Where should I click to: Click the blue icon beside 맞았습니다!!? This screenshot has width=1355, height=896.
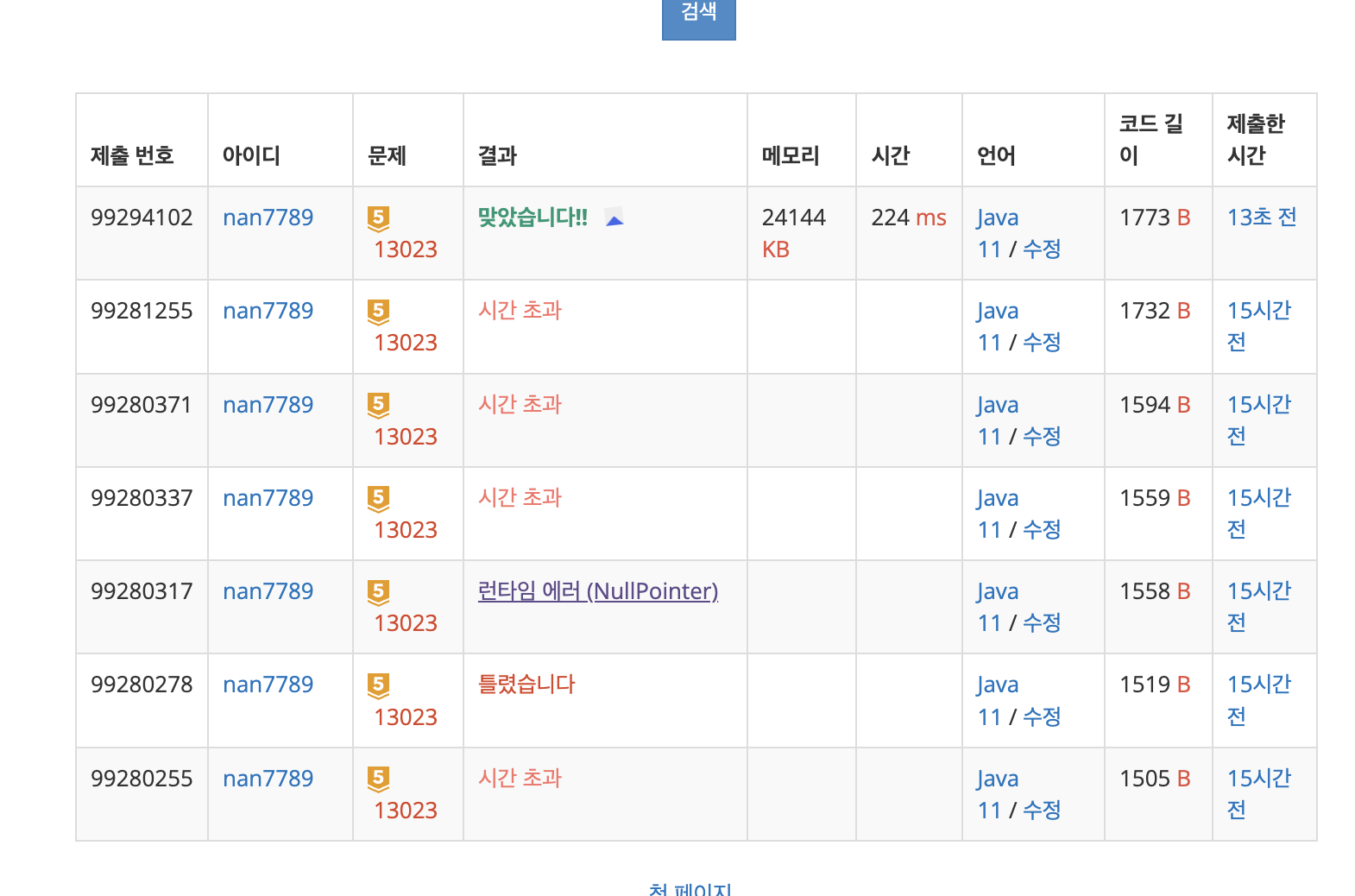coord(614,218)
